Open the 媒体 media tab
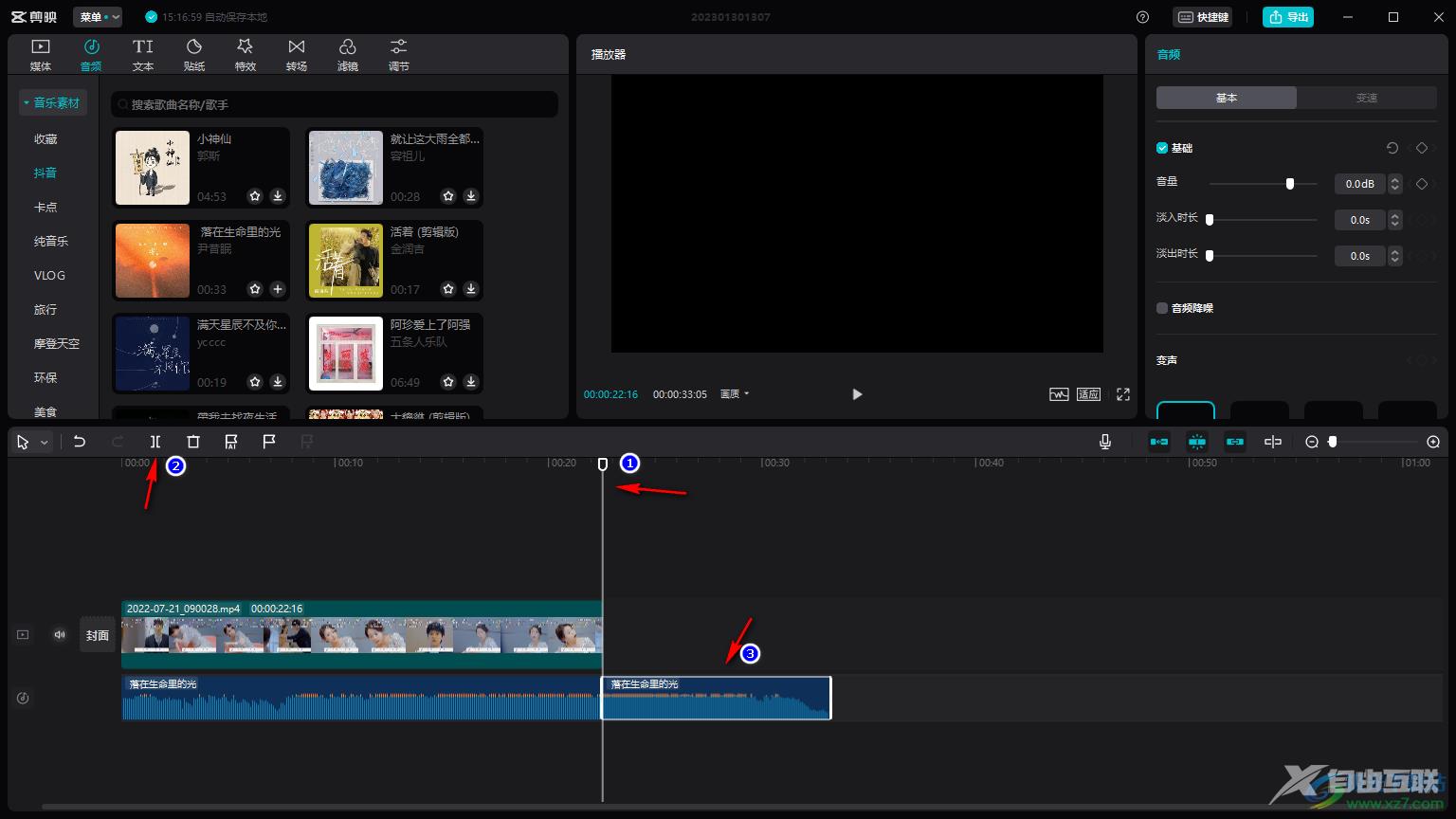 [x=41, y=55]
